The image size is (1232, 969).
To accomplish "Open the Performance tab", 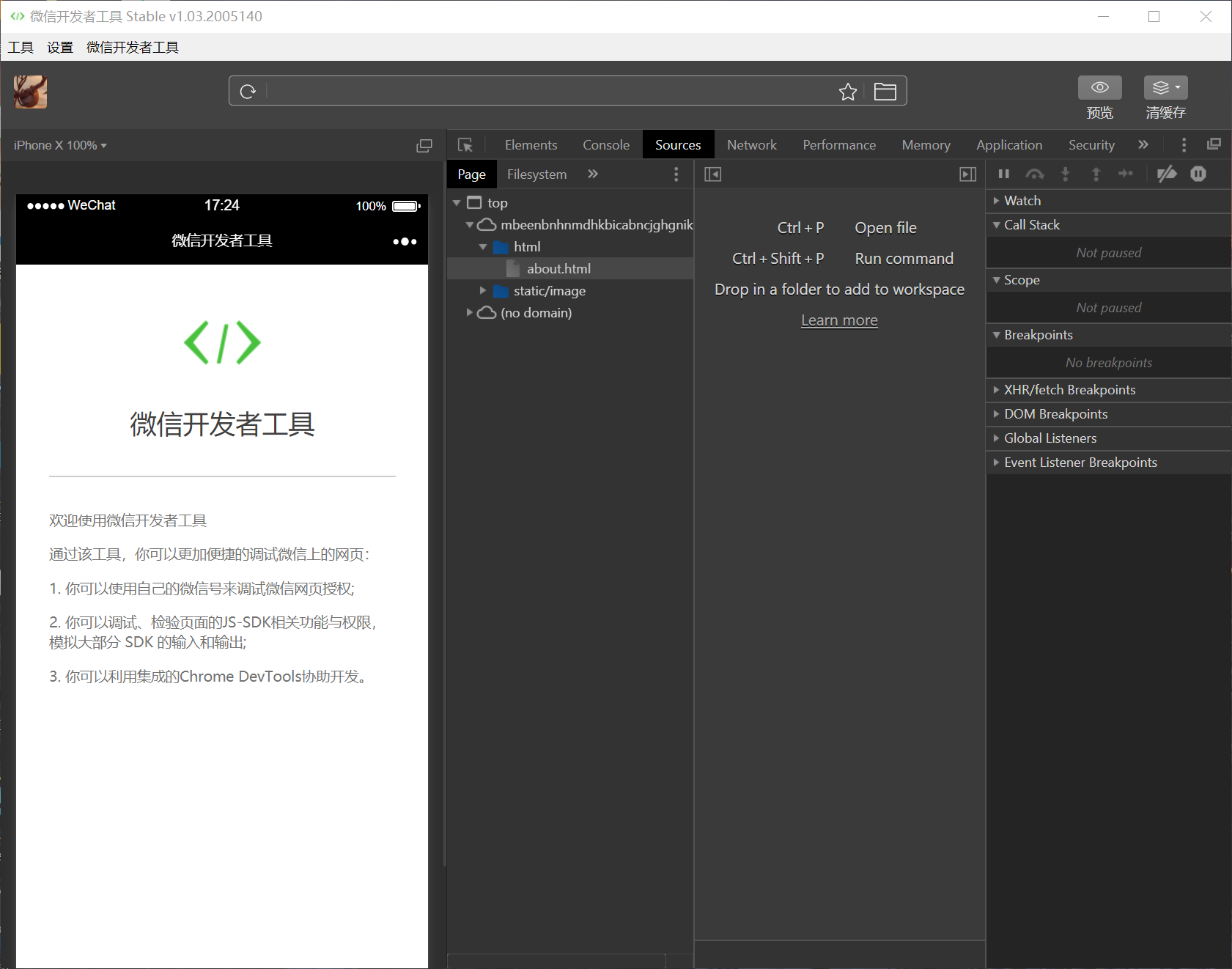I will (x=839, y=145).
